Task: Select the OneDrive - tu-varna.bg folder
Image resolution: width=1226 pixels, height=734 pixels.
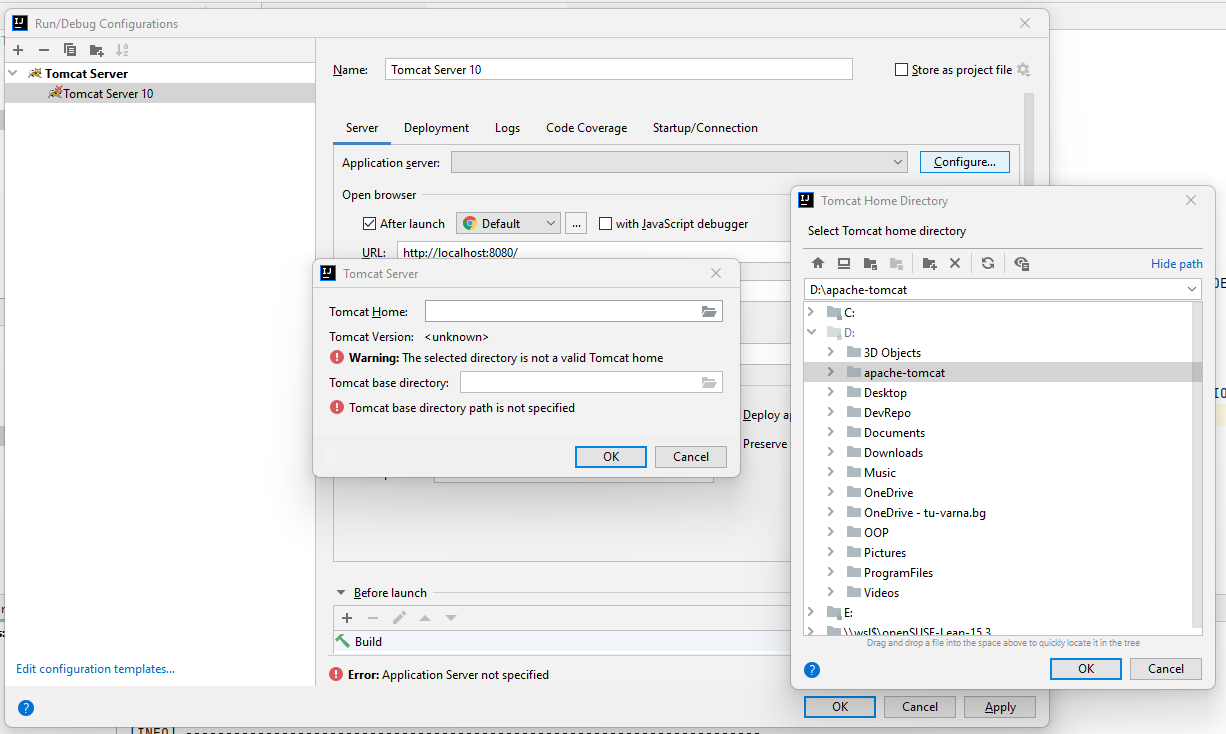Action: click(x=925, y=512)
